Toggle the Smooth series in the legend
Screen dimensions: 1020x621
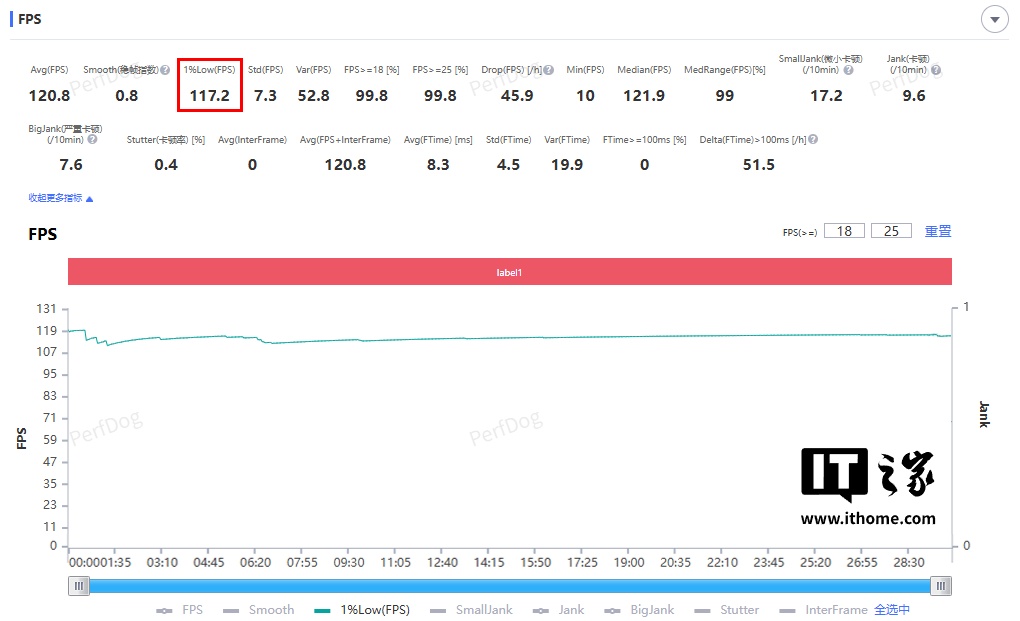coord(258,610)
